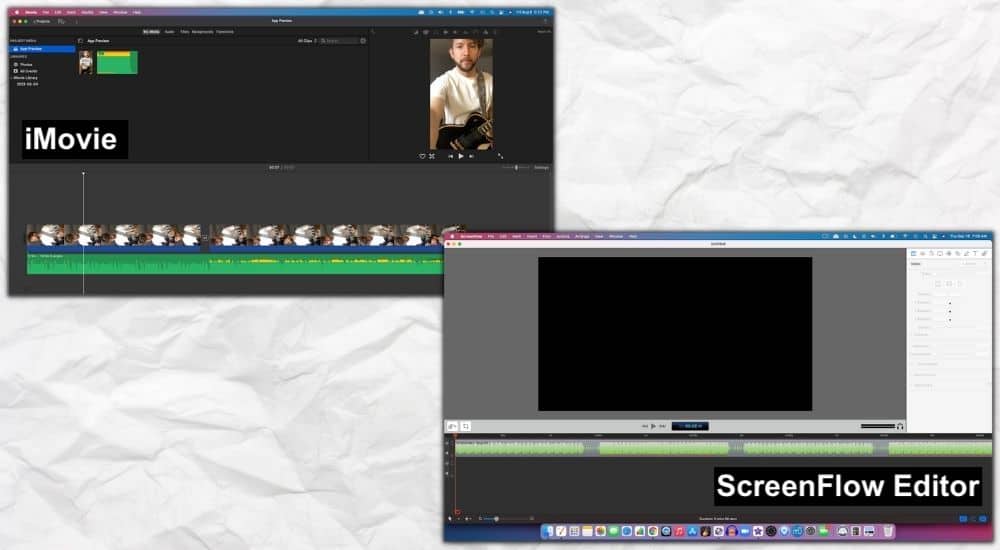The image size is (1000, 550).
Task: Rewind playback in ScreenFlow
Action: [x=644, y=426]
